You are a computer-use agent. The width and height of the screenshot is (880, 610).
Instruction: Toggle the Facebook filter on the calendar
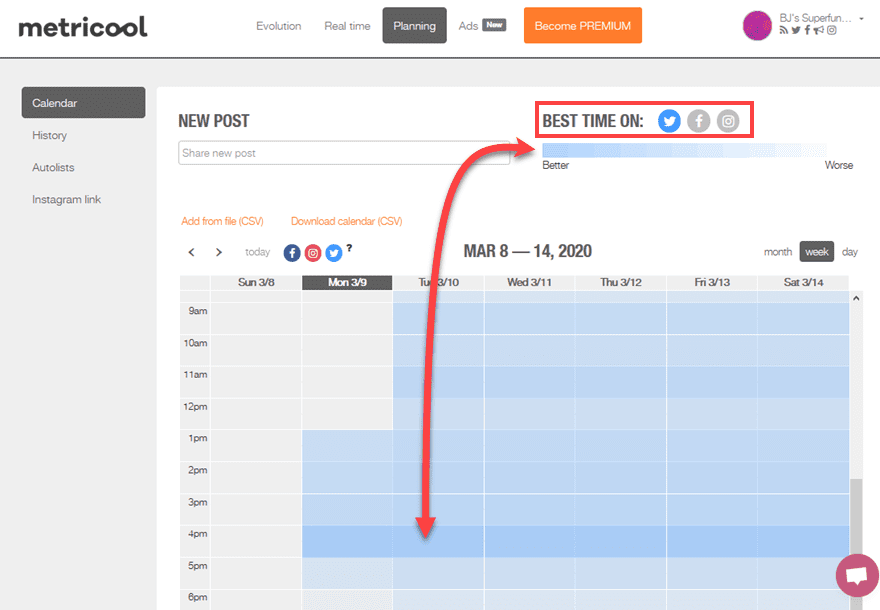291,253
